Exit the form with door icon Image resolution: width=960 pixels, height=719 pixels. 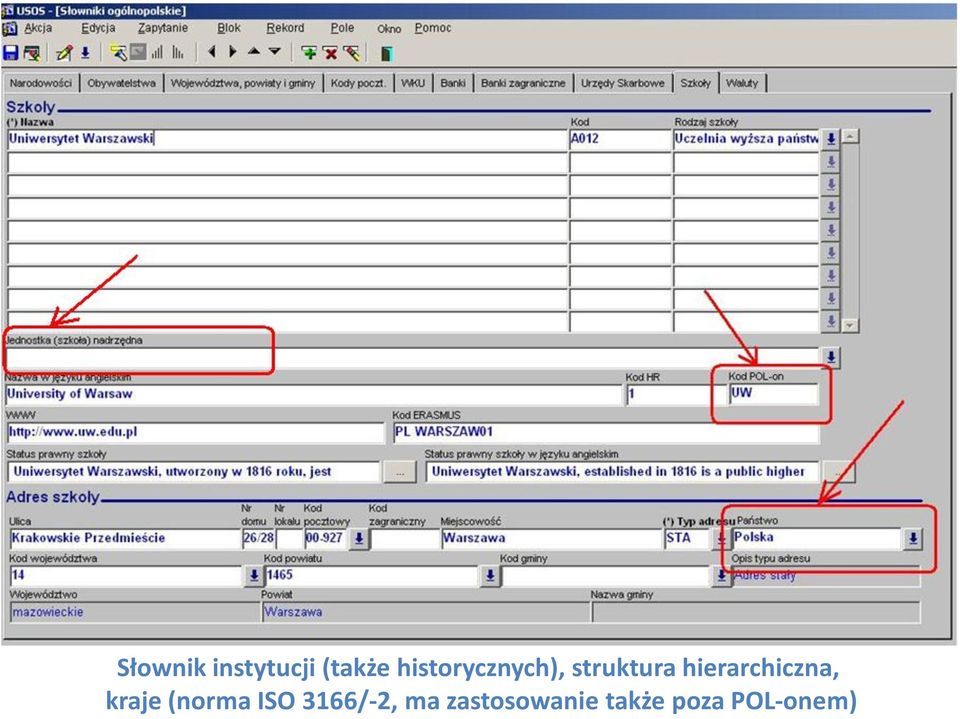(x=386, y=53)
